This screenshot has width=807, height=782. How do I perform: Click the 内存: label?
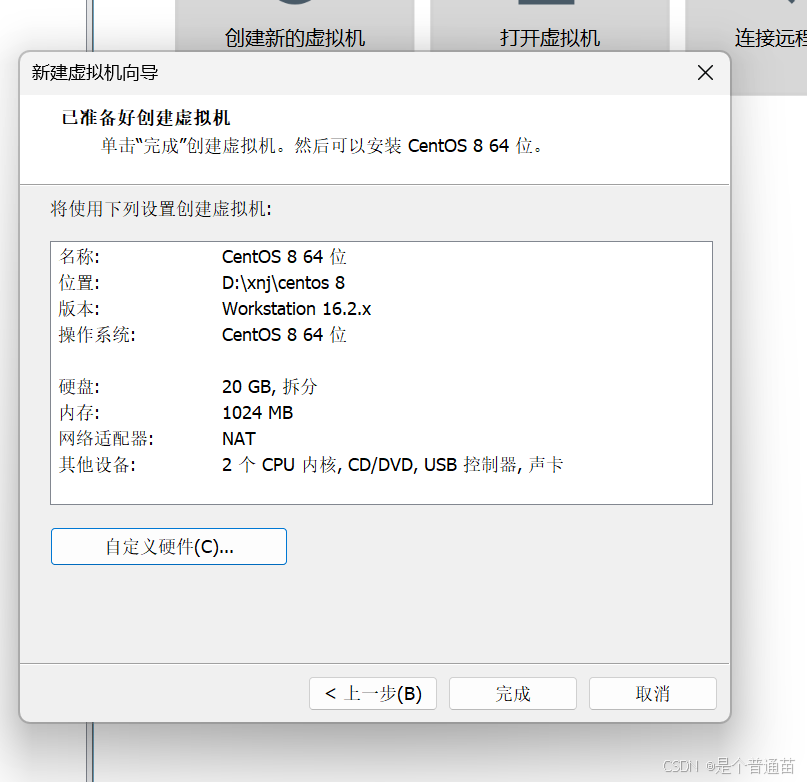[79, 413]
